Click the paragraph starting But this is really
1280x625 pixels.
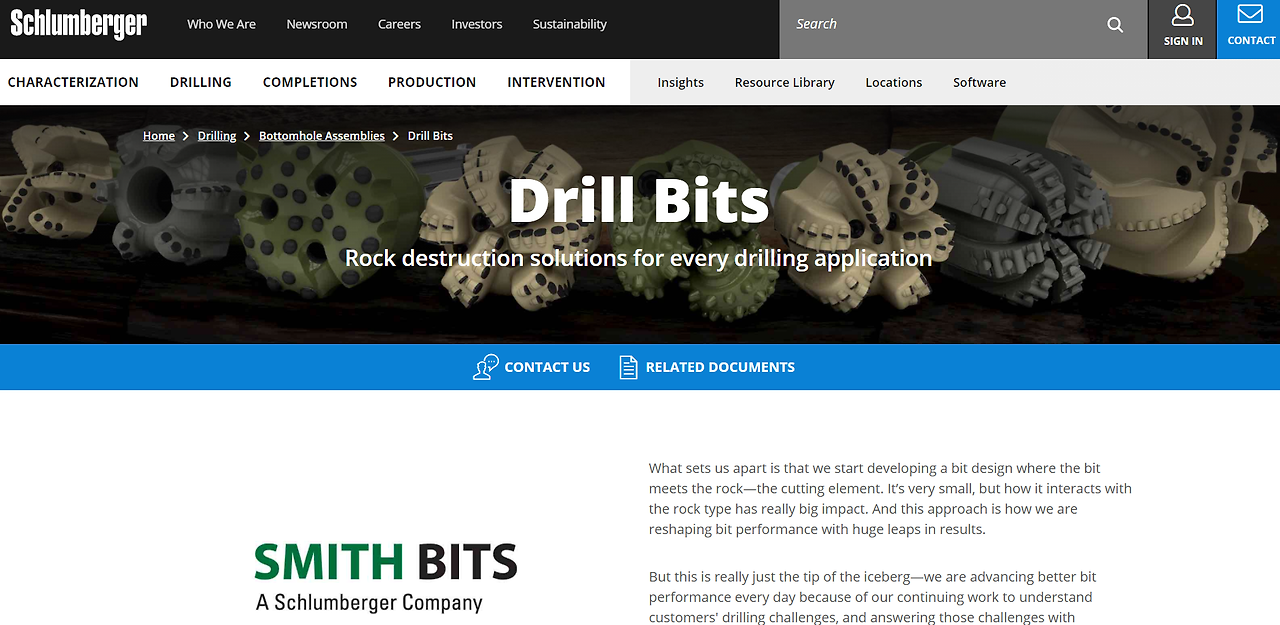(x=873, y=597)
